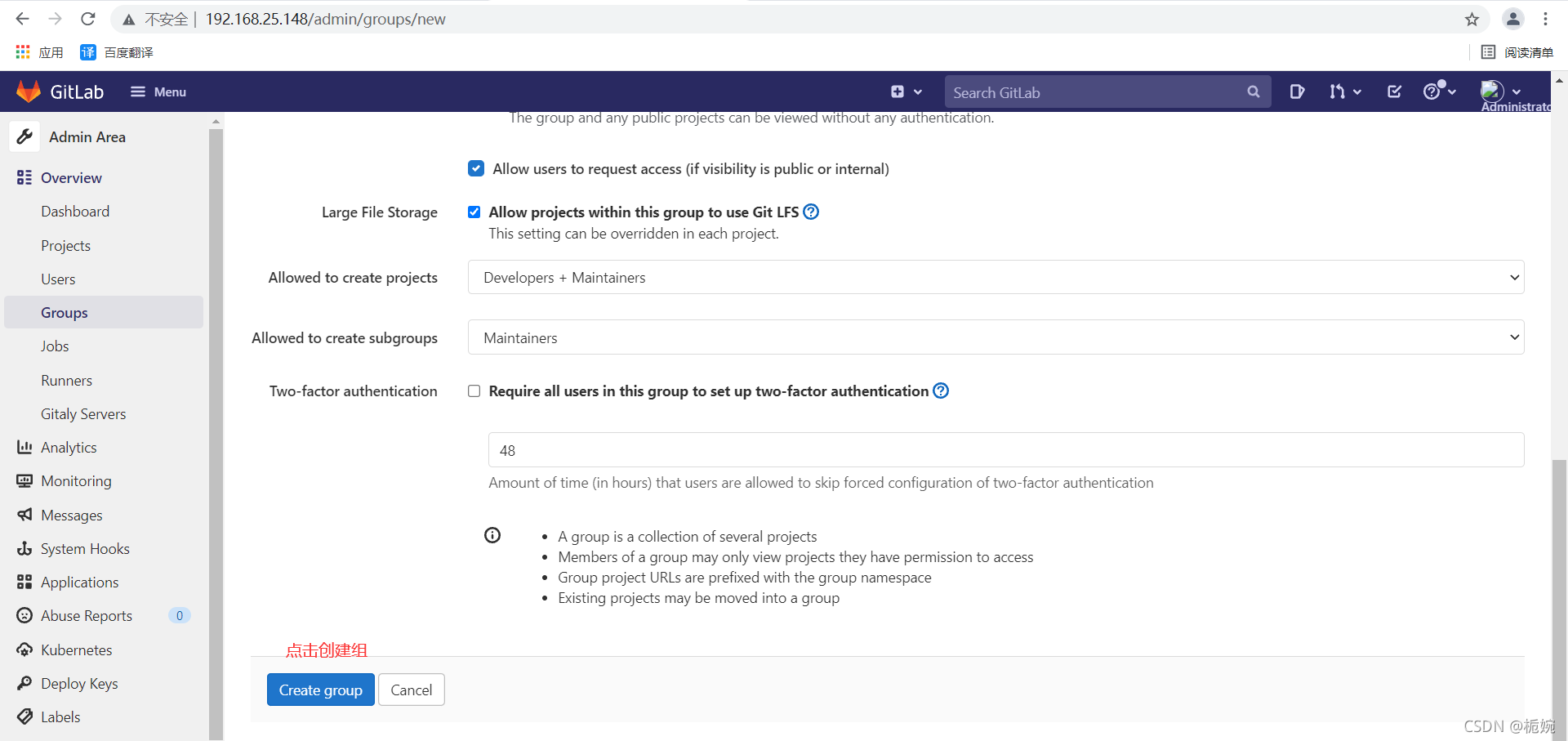Open the Menu in the top bar
The height and width of the screenshot is (741, 1568).
pos(158,92)
